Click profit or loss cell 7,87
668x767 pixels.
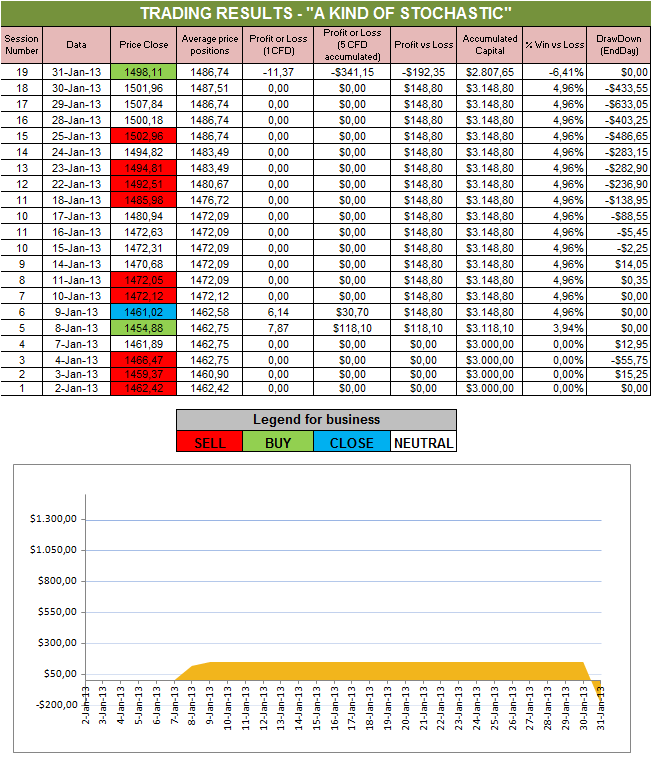[278, 328]
